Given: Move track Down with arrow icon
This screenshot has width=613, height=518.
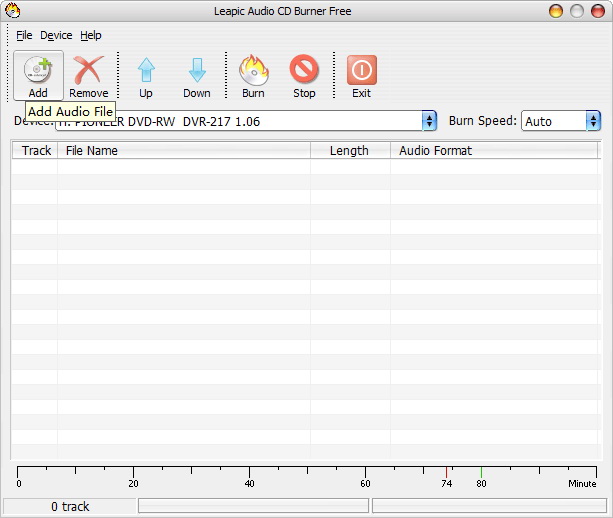Looking at the screenshot, I should [x=197, y=70].
